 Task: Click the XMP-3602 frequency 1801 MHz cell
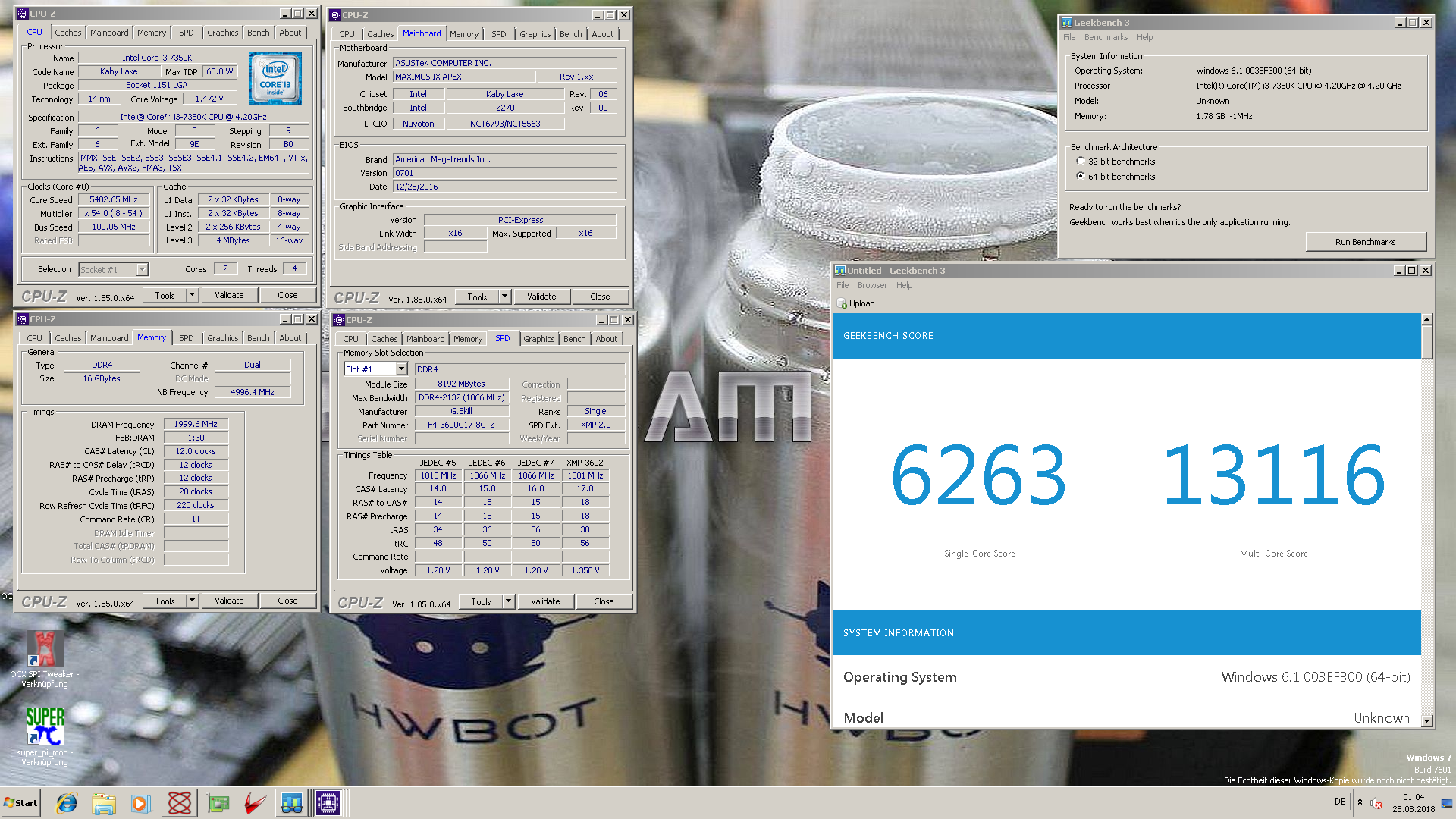[x=585, y=475]
